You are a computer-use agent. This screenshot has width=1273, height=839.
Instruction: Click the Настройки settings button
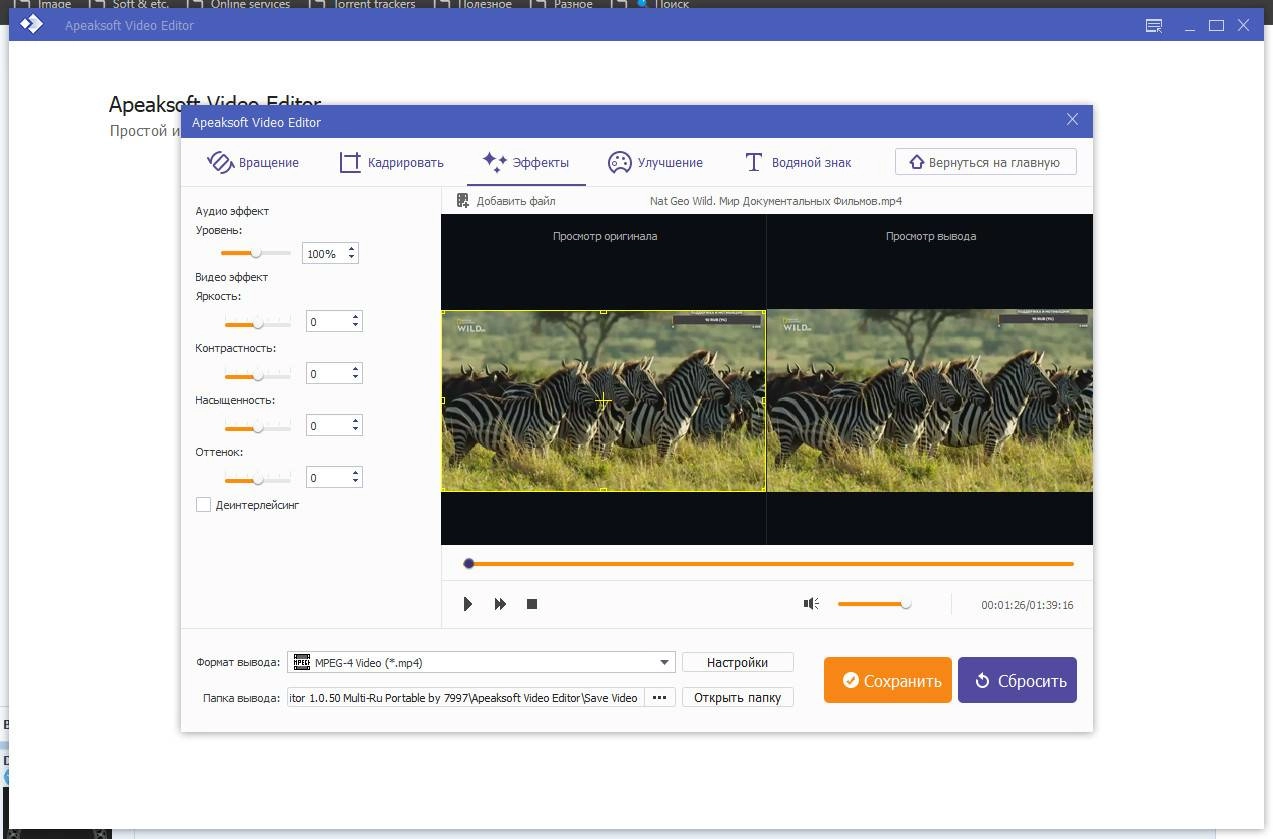pyautogui.click(x=738, y=662)
